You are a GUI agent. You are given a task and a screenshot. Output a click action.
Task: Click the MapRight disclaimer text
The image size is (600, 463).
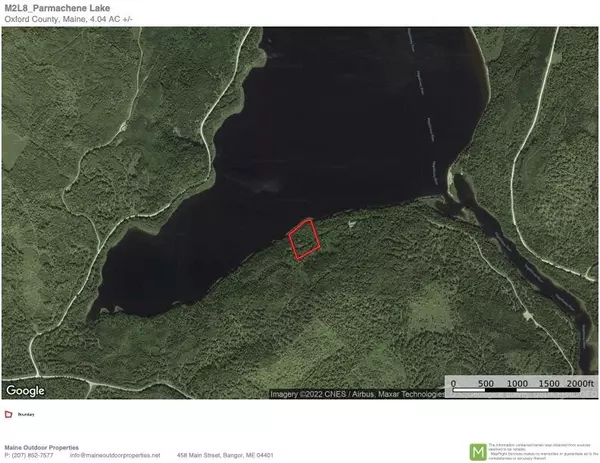click(543, 452)
